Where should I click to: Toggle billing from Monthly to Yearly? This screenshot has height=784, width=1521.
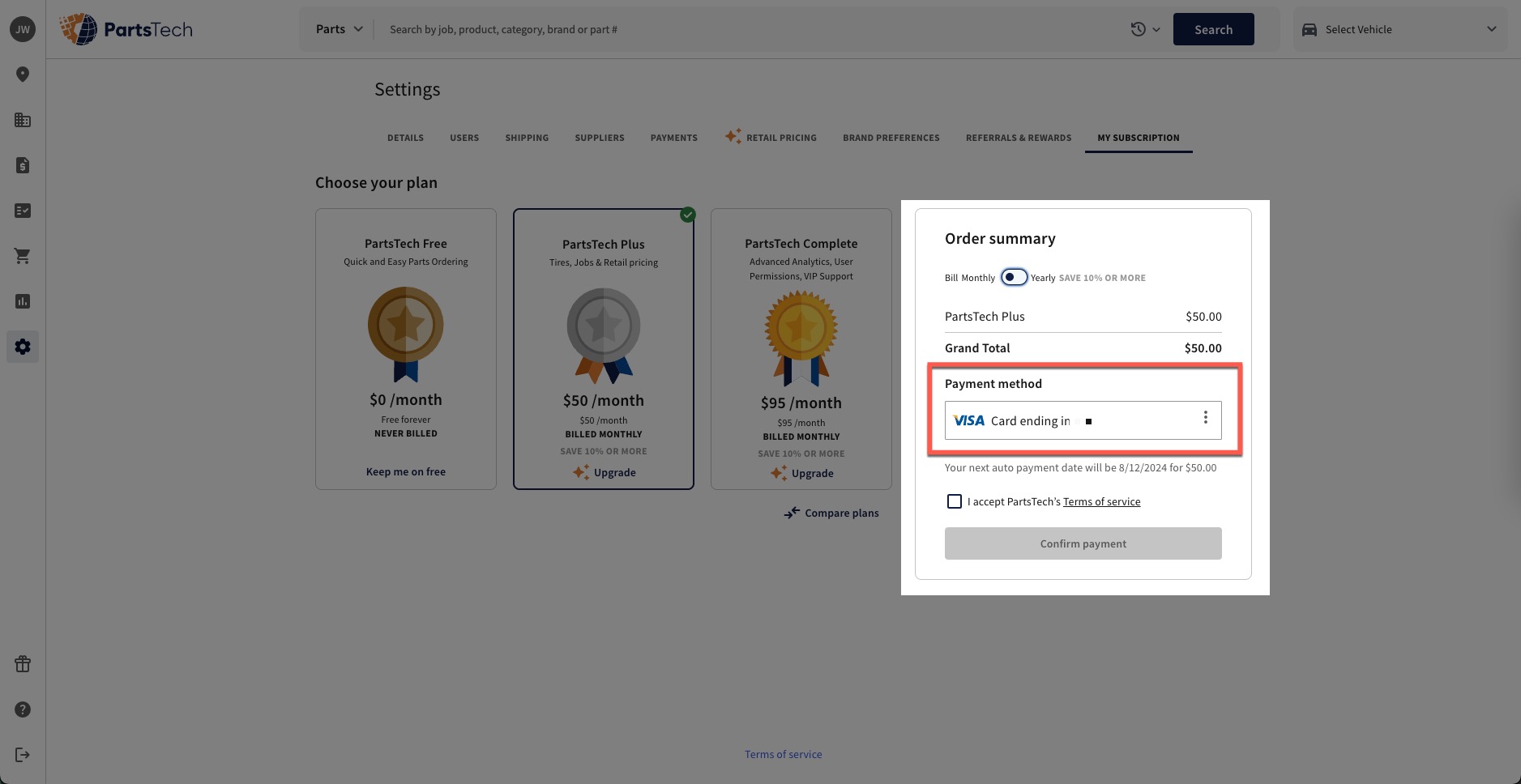(1012, 276)
